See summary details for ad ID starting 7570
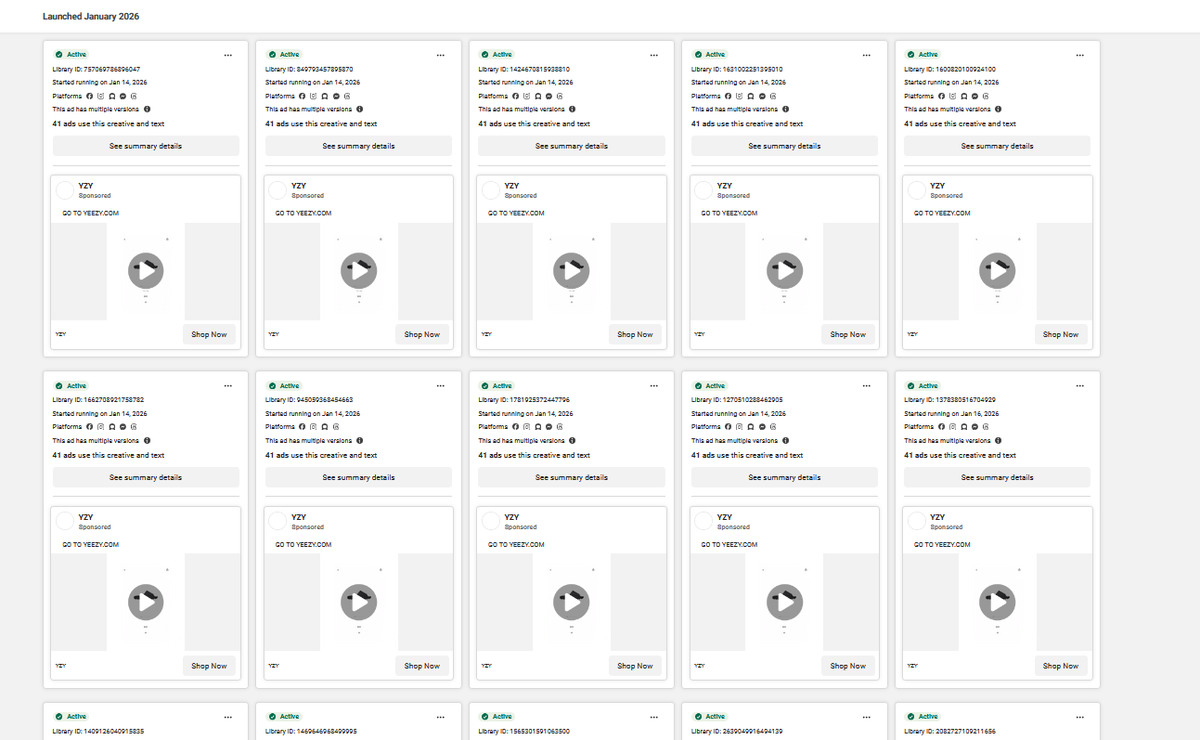The height and width of the screenshot is (740, 1200). [x=146, y=146]
